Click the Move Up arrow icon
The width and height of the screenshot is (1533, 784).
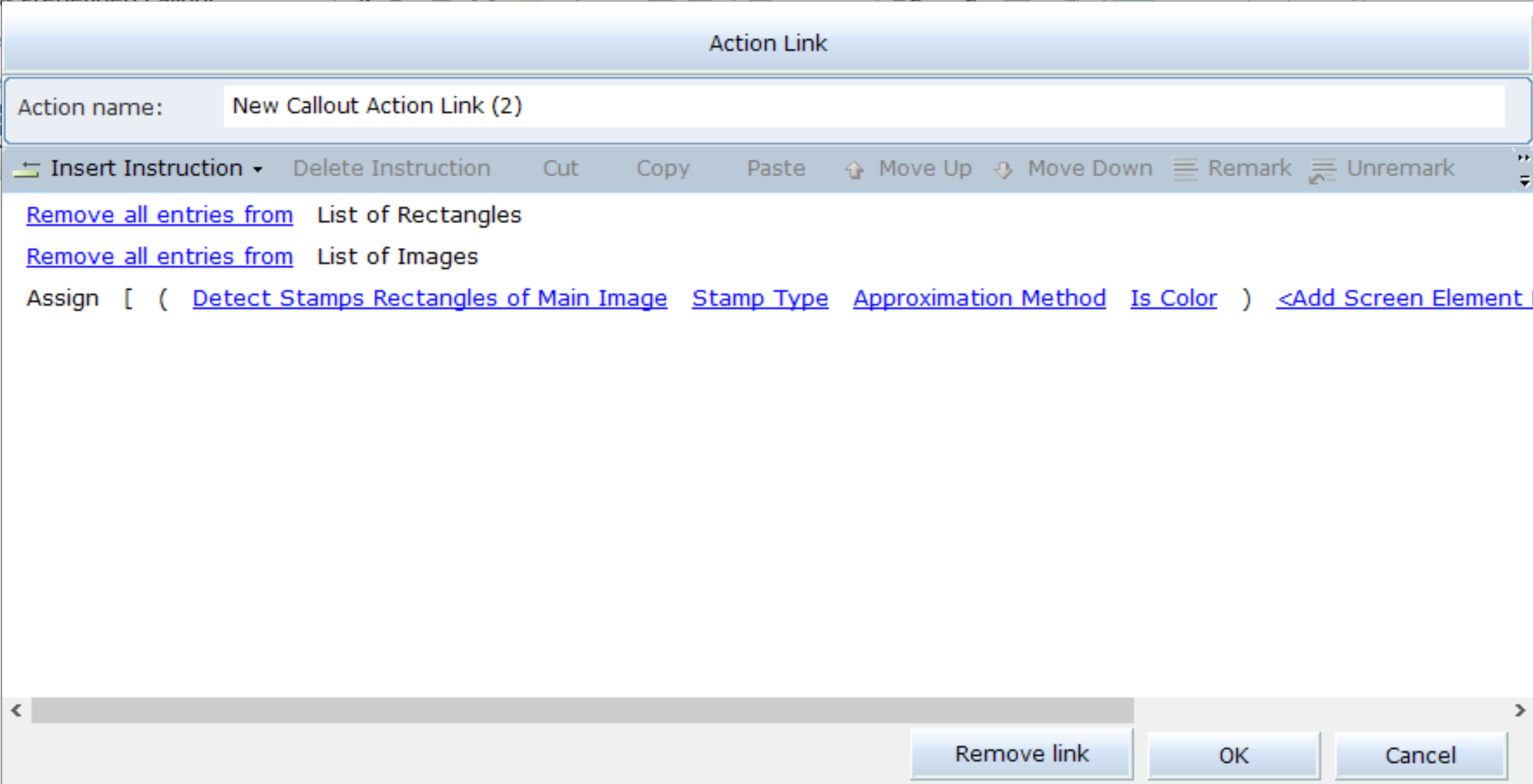(x=854, y=169)
